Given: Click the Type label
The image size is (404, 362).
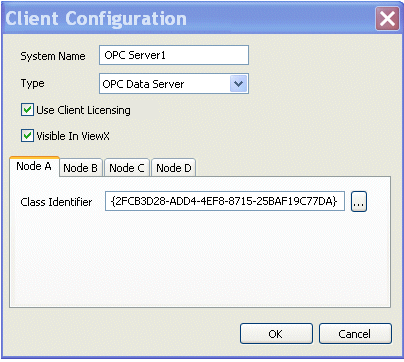Looking at the screenshot, I should [x=32, y=83].
